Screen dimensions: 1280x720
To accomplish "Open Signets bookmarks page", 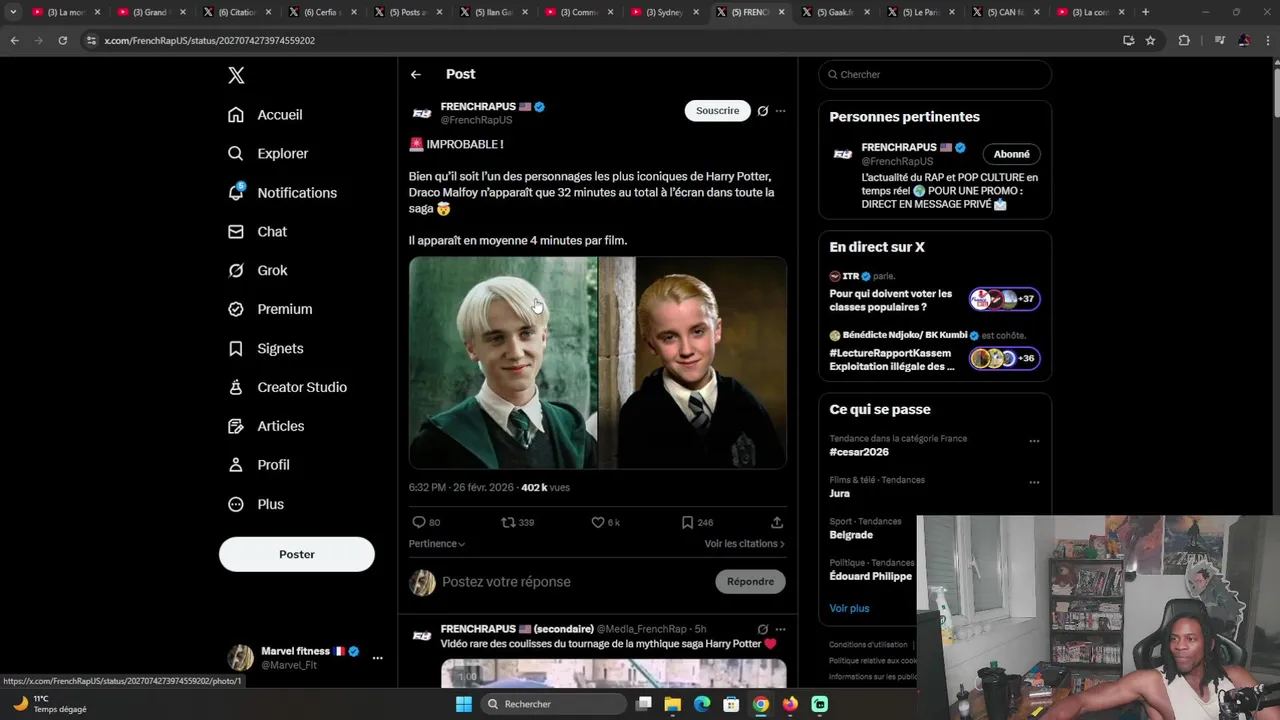I will point(265,349).
